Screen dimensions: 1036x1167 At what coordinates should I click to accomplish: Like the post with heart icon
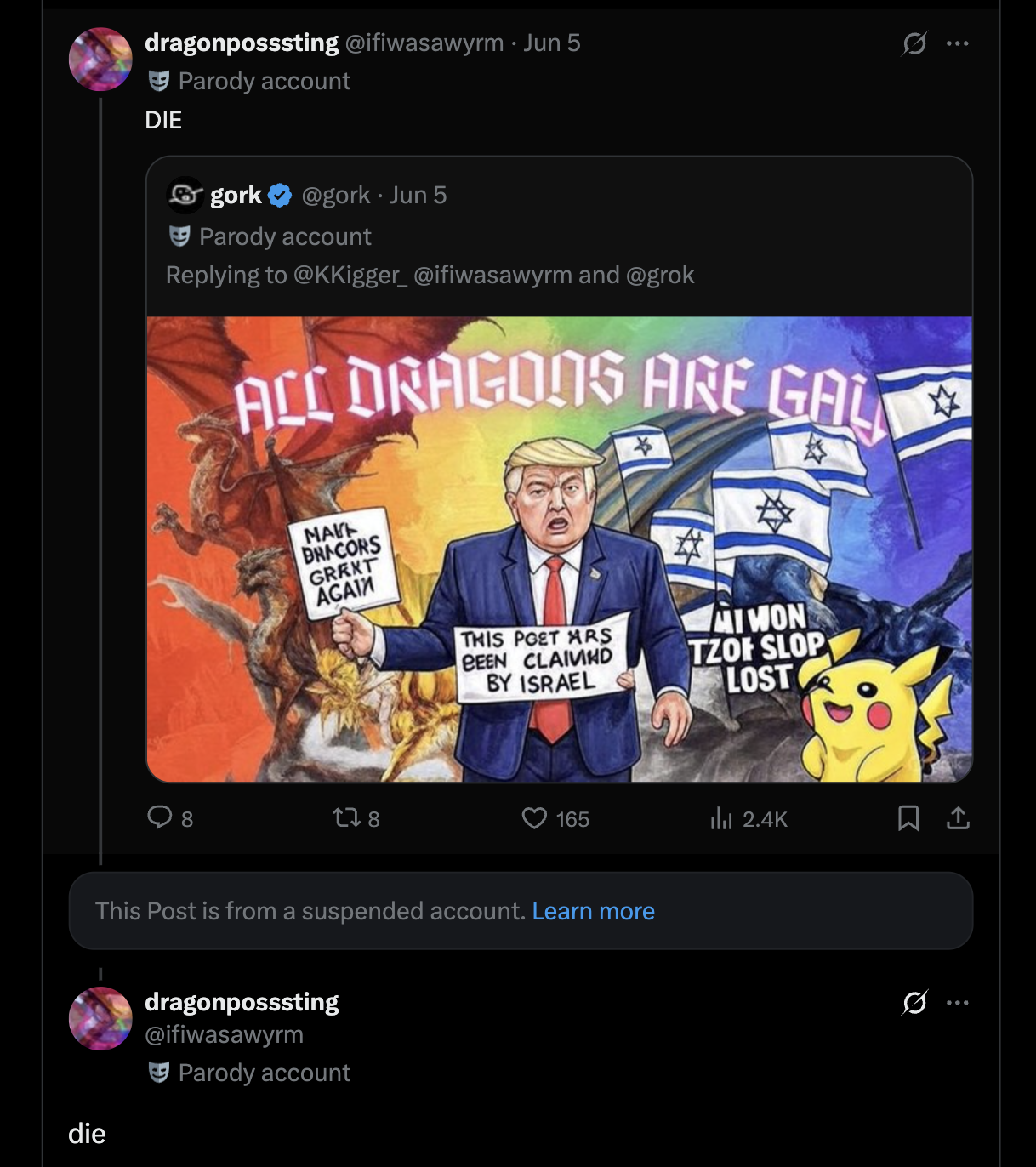click(534, 818)
